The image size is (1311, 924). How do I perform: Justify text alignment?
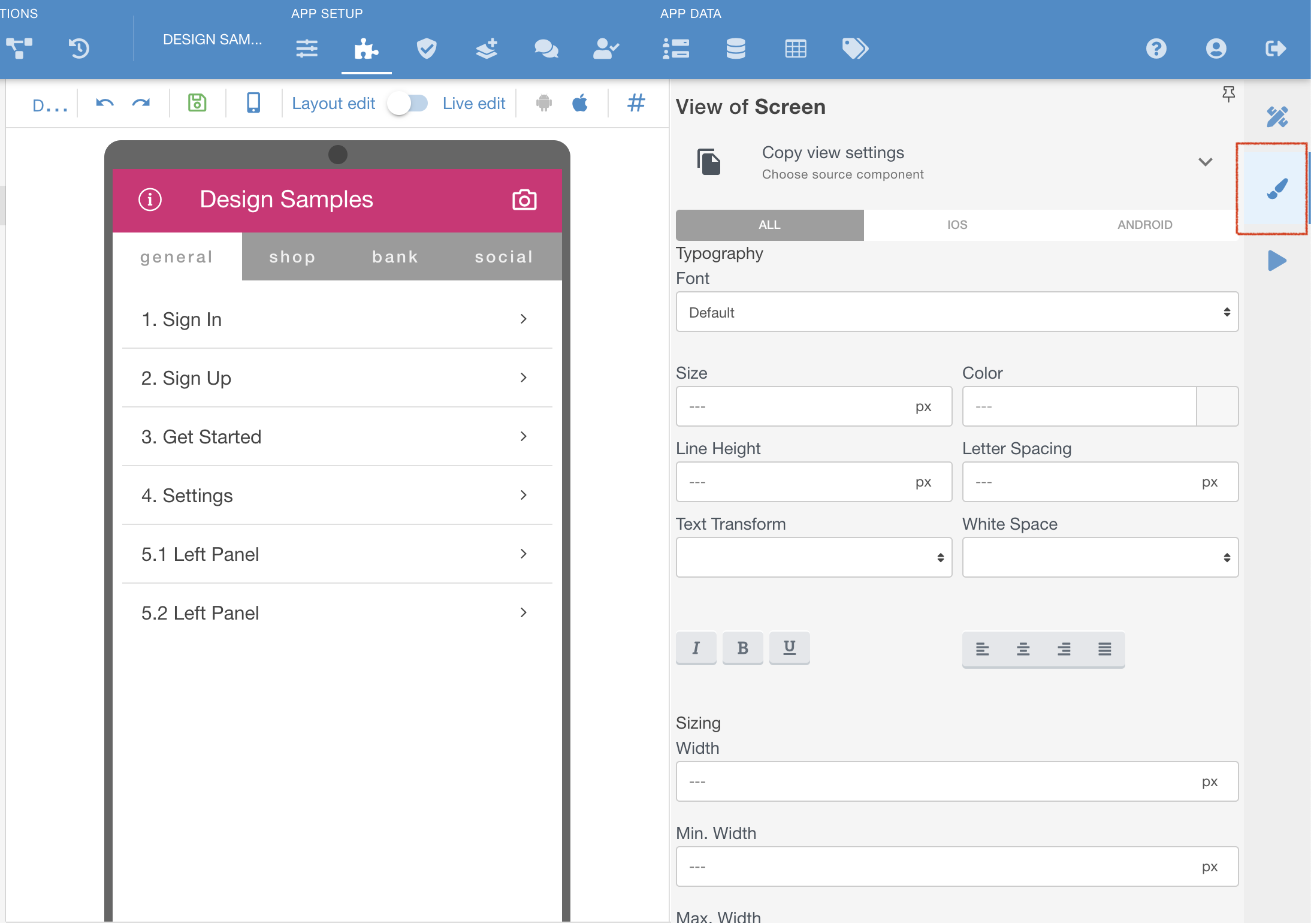click(1104, 649)
